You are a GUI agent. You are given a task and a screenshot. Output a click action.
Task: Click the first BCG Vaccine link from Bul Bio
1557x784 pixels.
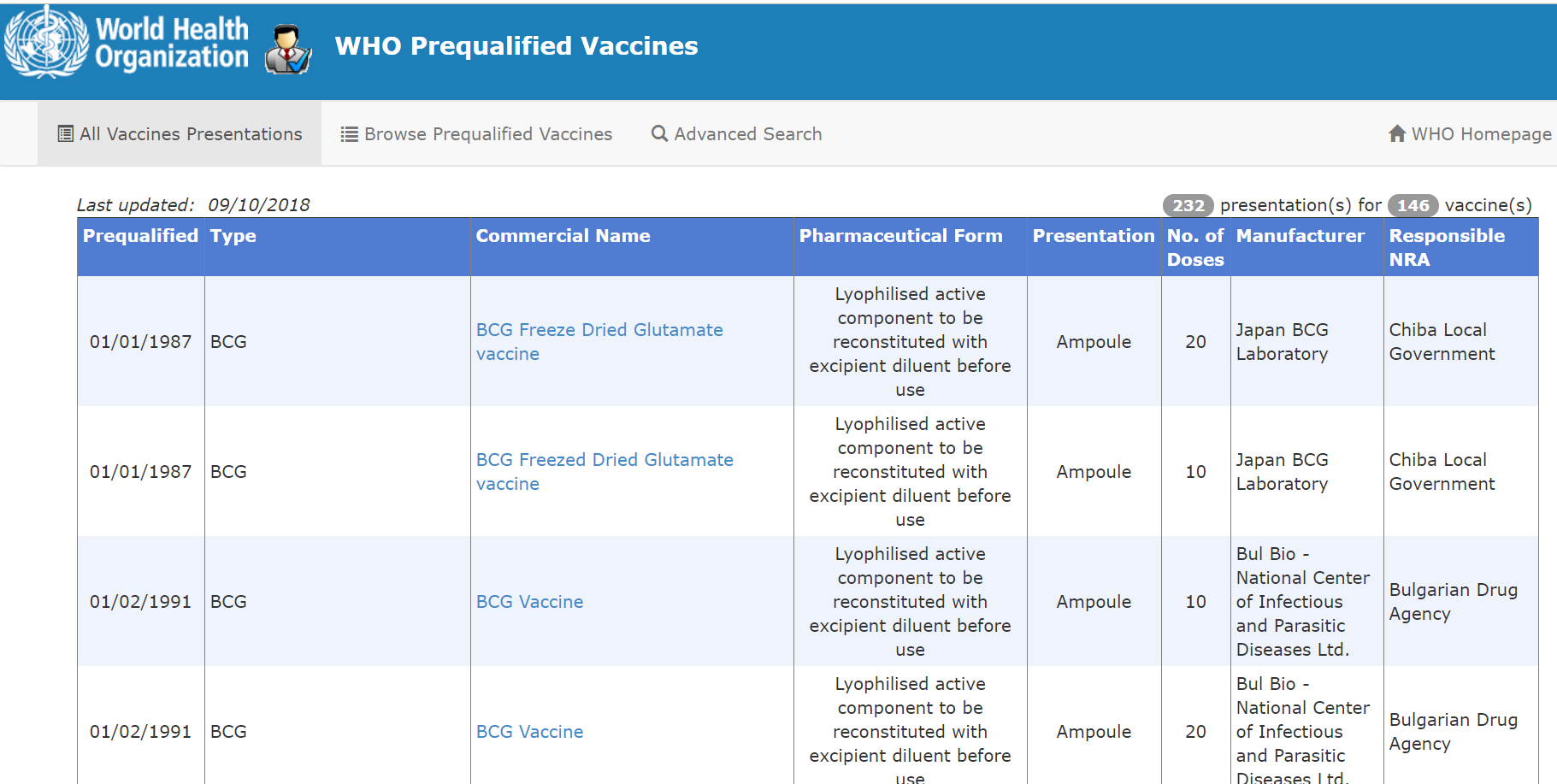pos(529,601)
